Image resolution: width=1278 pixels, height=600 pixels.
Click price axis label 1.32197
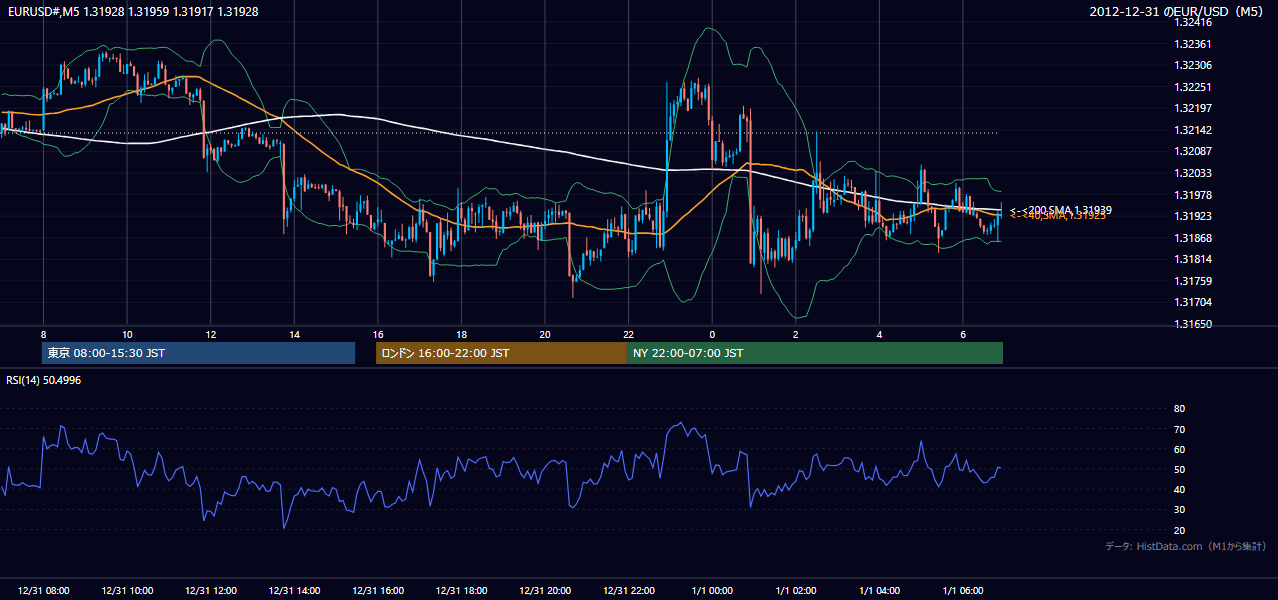pyautogui.click(x=1193, y=108)
